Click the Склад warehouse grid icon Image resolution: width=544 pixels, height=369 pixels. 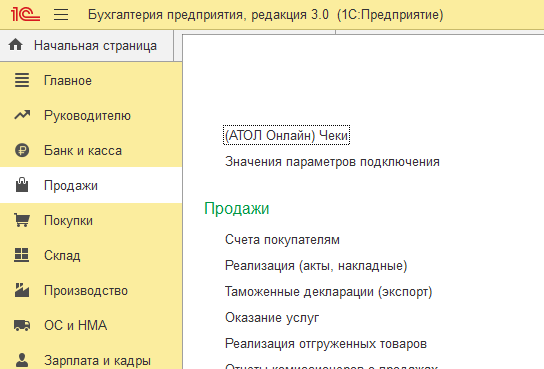pos(22,255)
